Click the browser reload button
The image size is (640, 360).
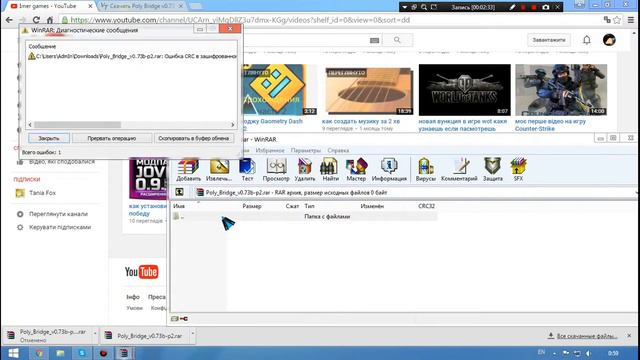point(36,20)
